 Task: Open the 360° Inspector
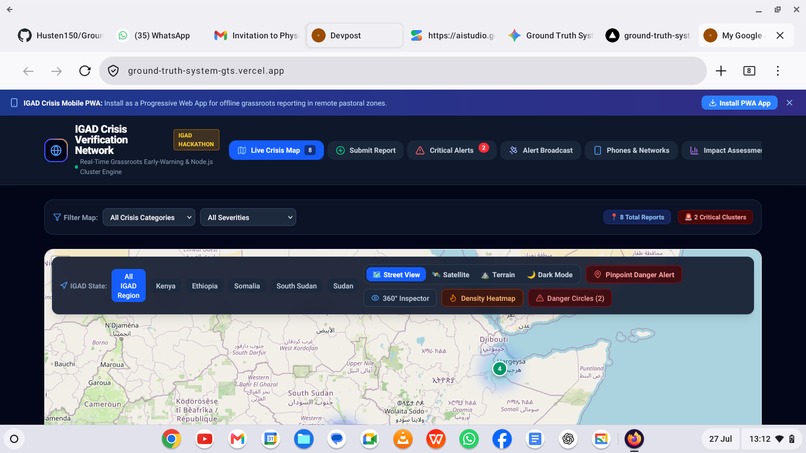[x=400, y=298]
